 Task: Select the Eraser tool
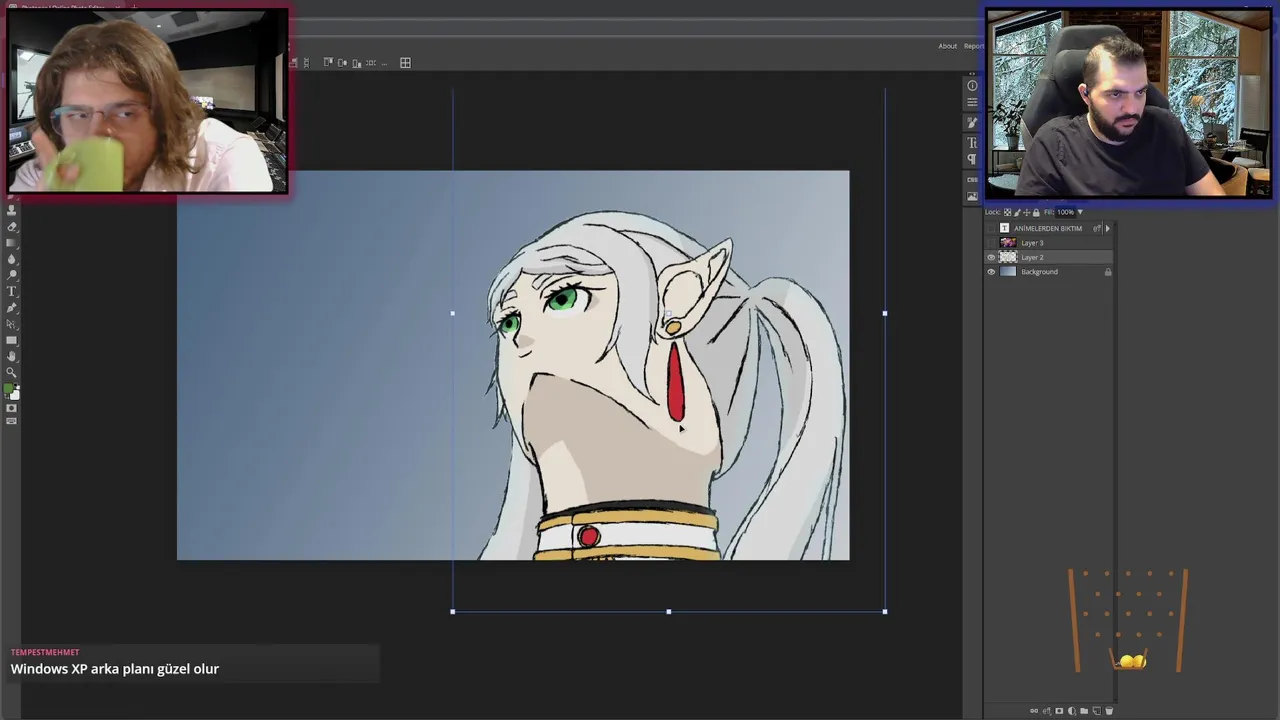pos(12,227)
